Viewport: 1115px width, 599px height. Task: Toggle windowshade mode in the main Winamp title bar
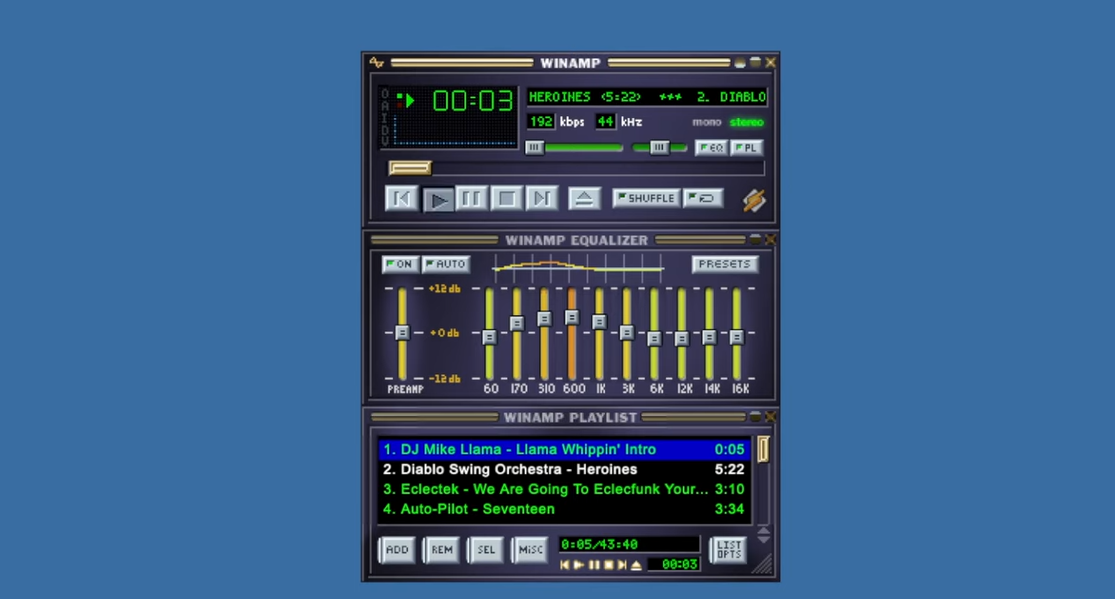click(x=755, y=63)
